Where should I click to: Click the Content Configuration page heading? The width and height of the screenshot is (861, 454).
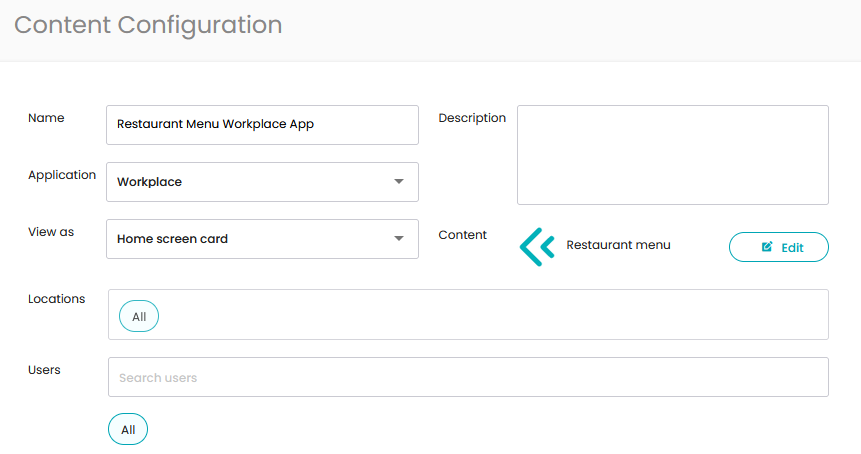coord(148,25)
